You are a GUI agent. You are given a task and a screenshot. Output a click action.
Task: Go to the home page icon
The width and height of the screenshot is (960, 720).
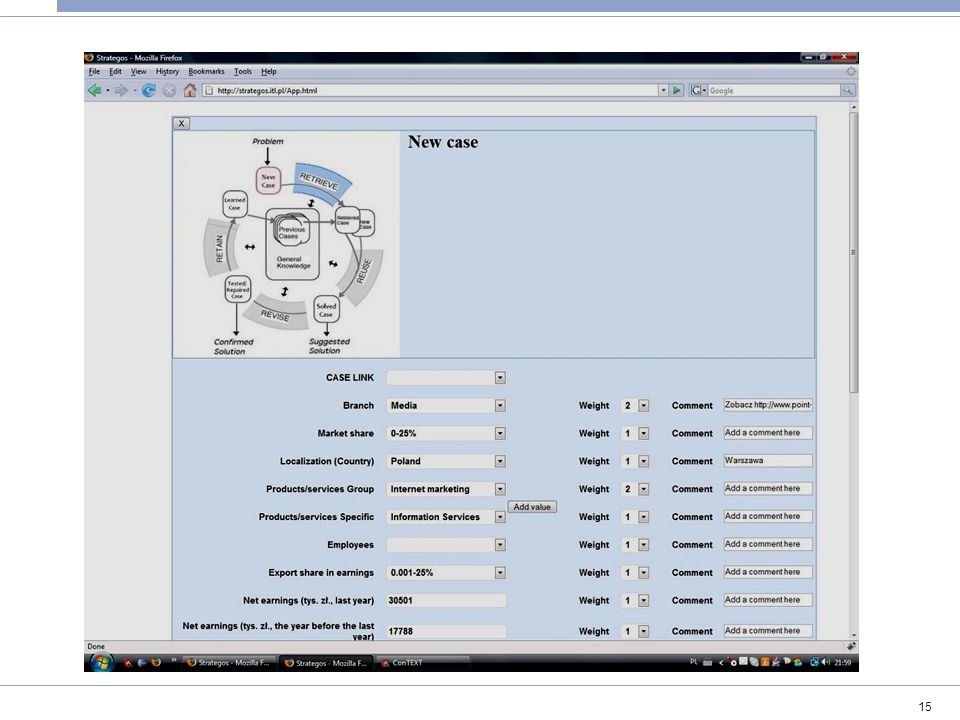coord(190,91)
